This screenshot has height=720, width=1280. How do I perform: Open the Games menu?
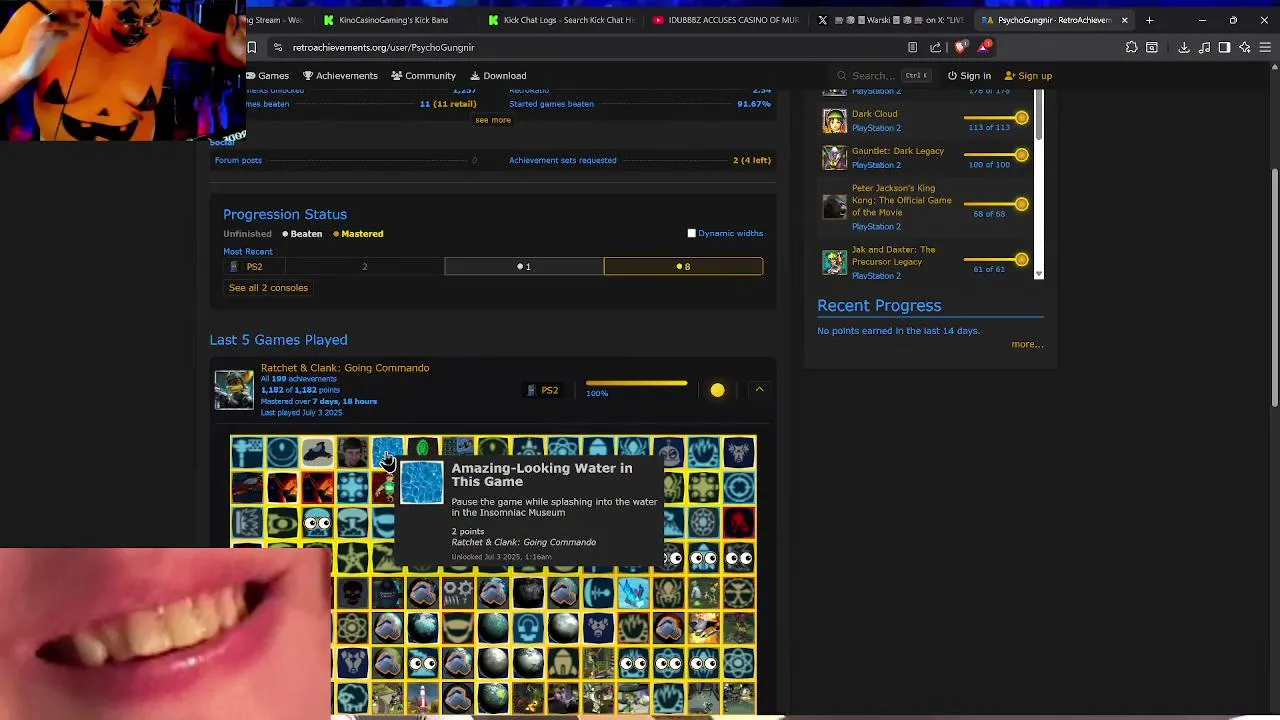[x=267, y=76]
